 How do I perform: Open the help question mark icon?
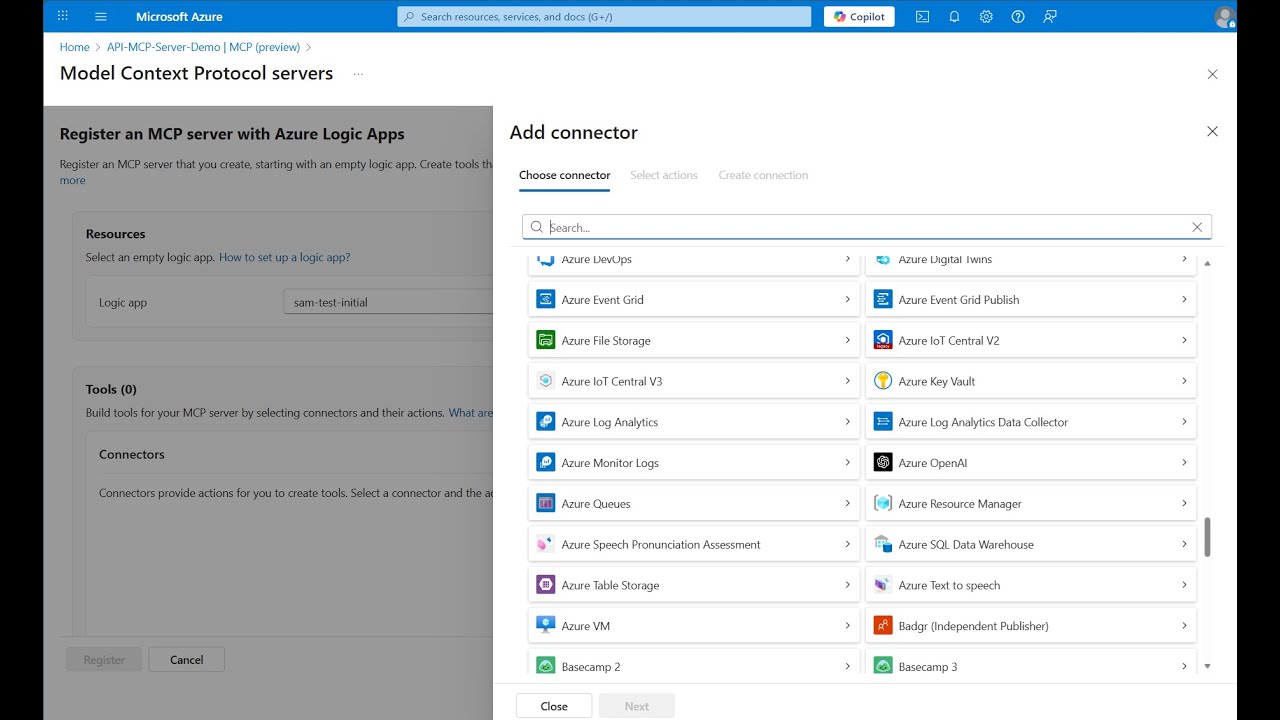pos(1018,16)
